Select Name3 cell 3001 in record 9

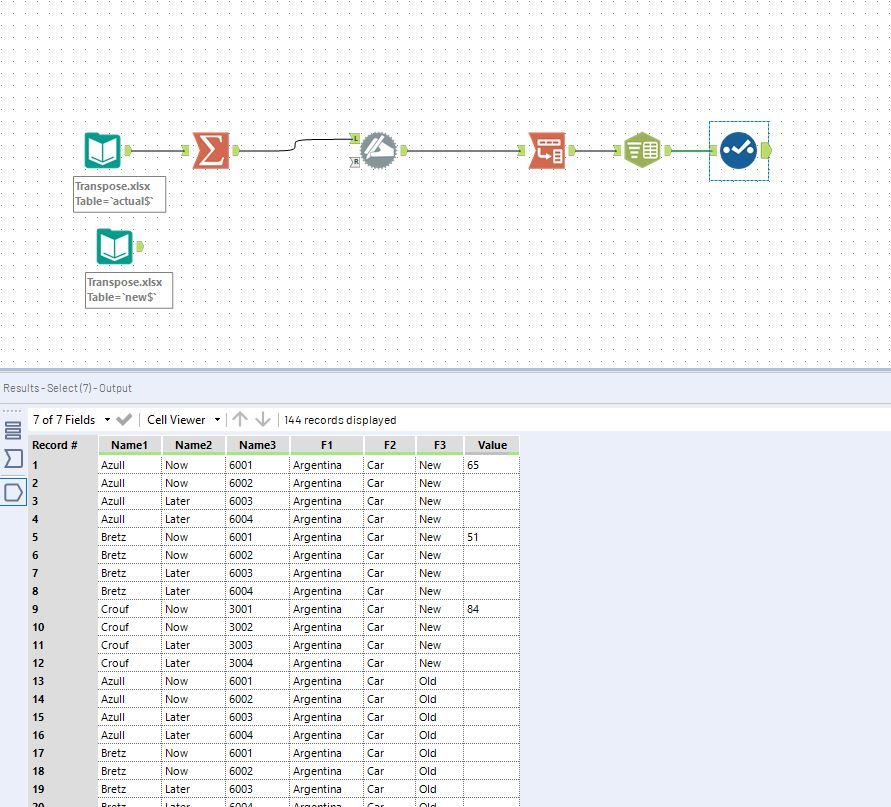pos(257,609)
